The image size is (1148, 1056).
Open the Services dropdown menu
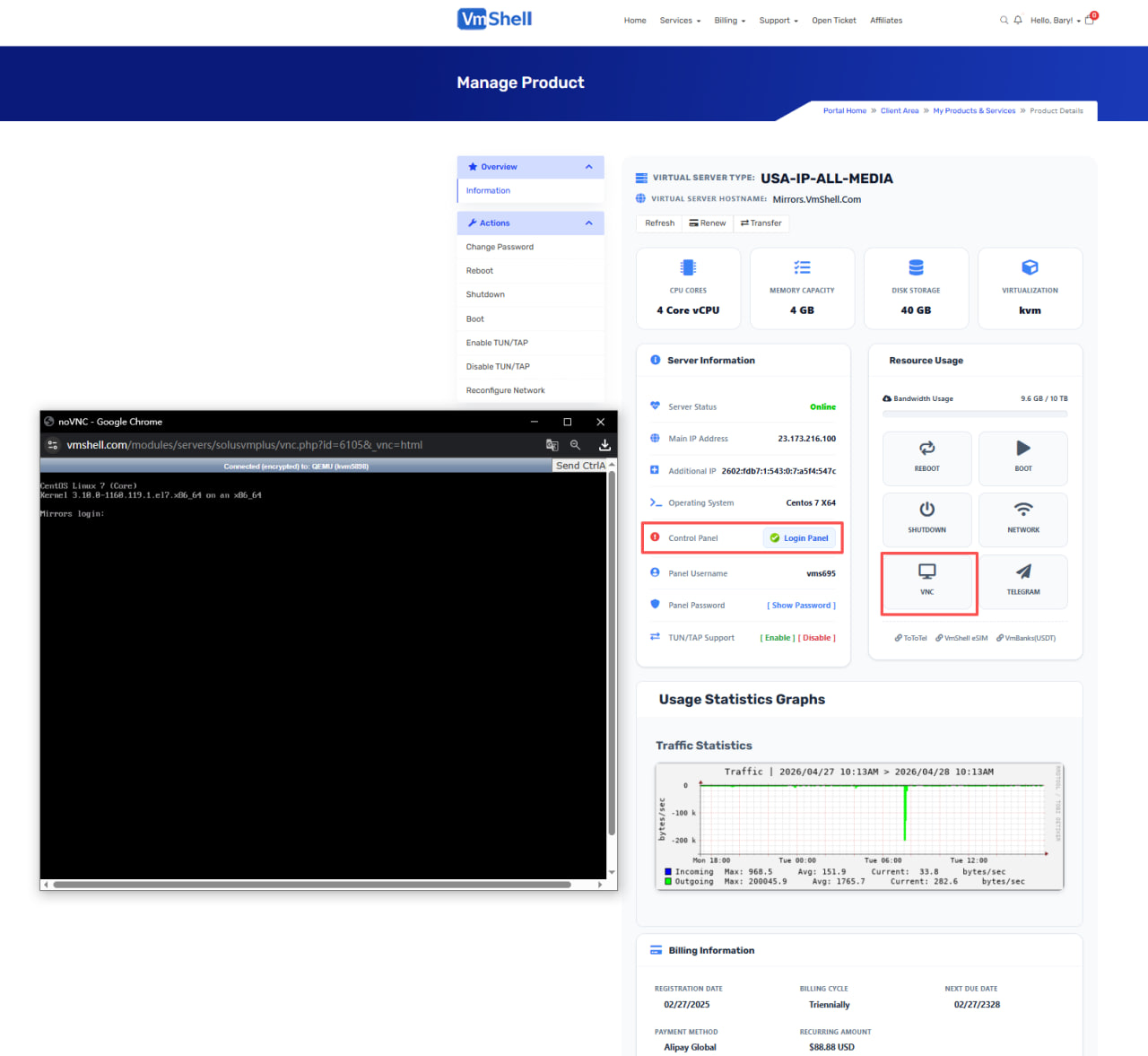pos(680,20)
